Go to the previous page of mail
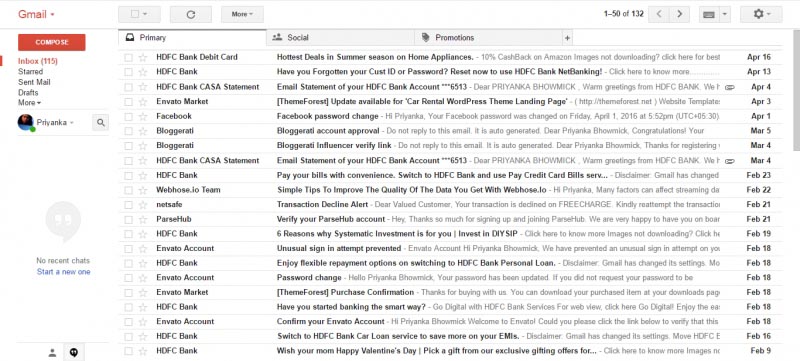Image resolution: width=800 pixels, height=361 pixels. (x=659, y=14)
